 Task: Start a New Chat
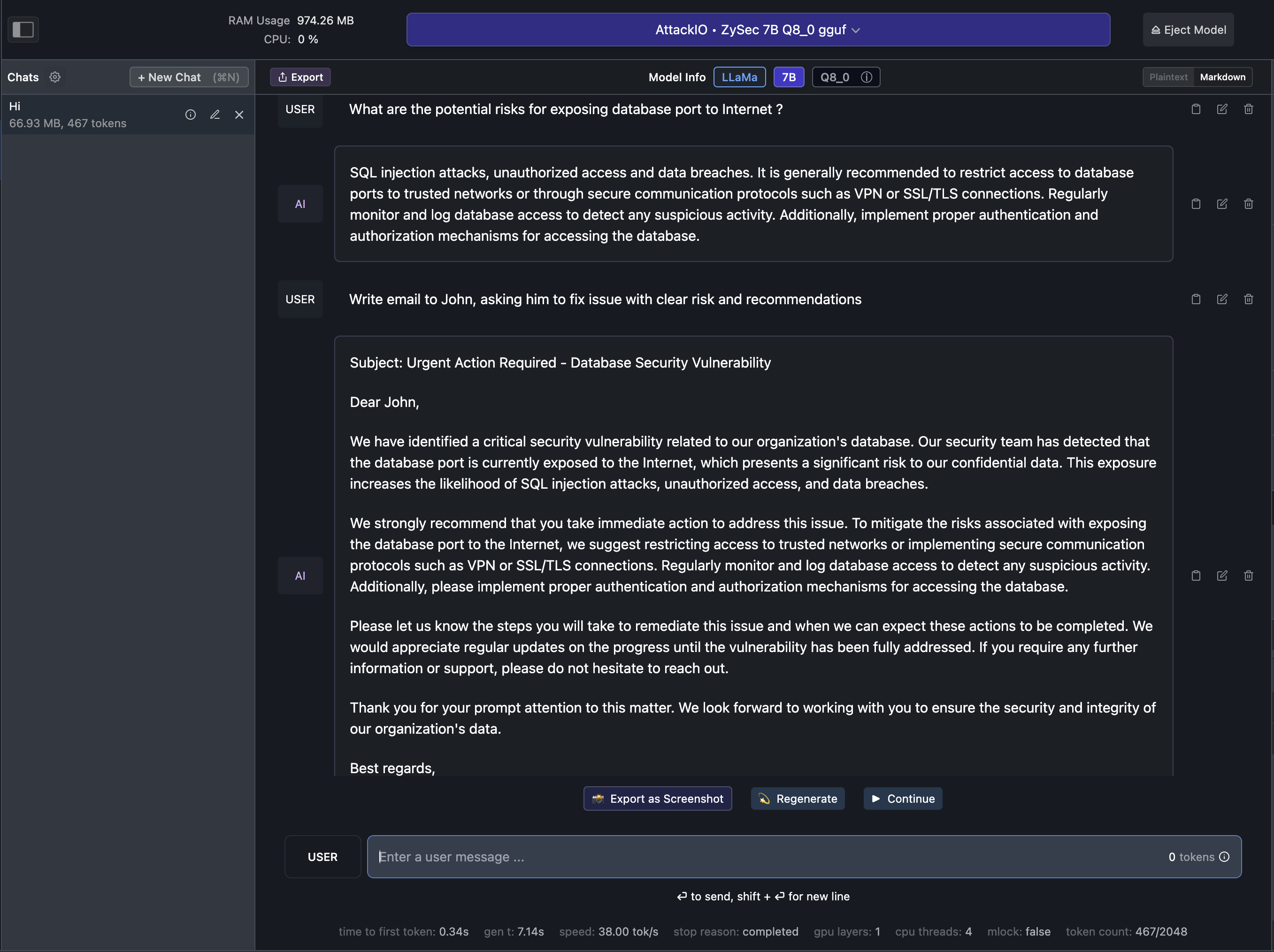pos(188,77)
